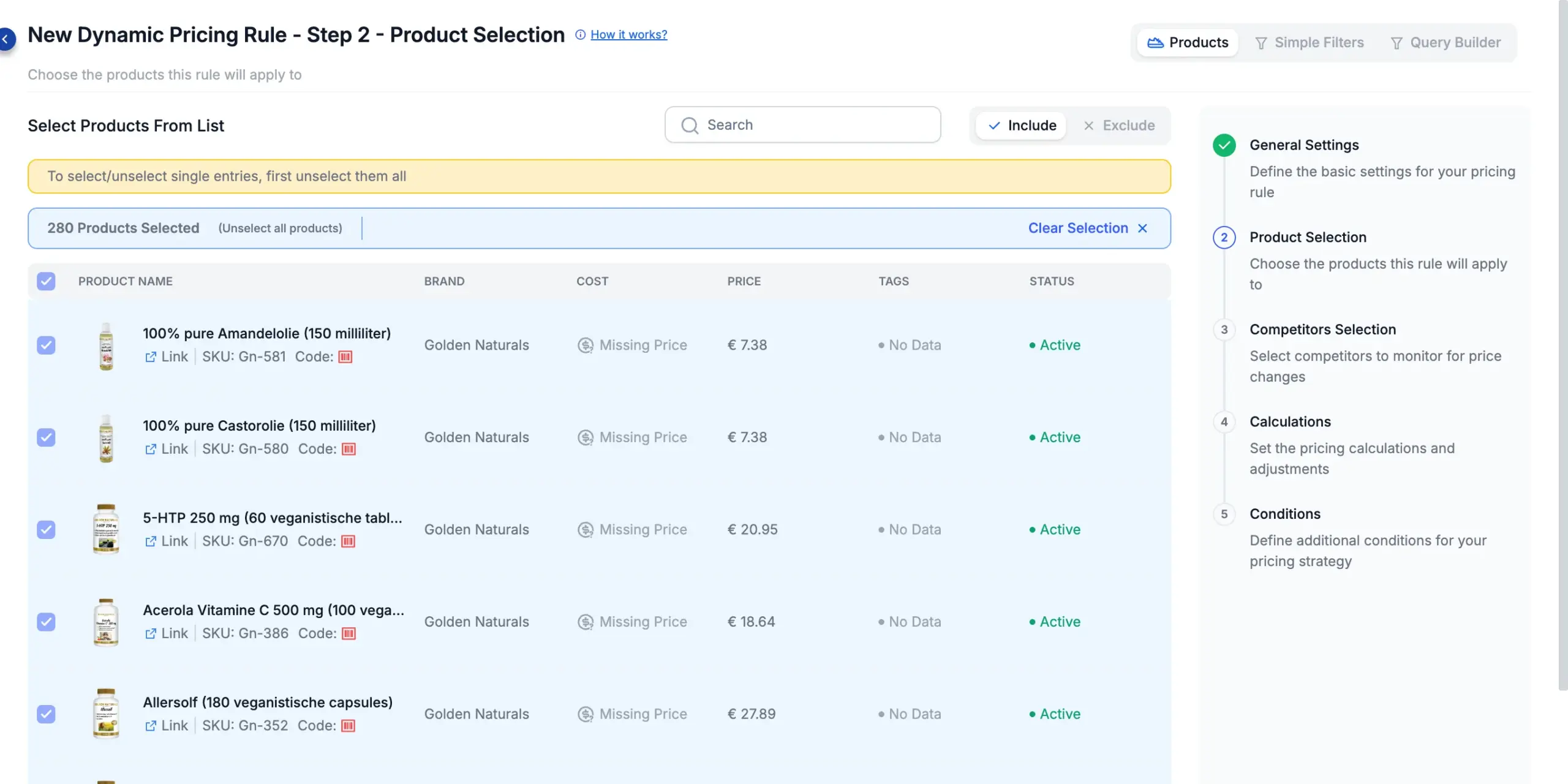Click the barcode icon for SKU Gn-670
The height and width of the screenshot is (784, 1568).
coord(348,541)
